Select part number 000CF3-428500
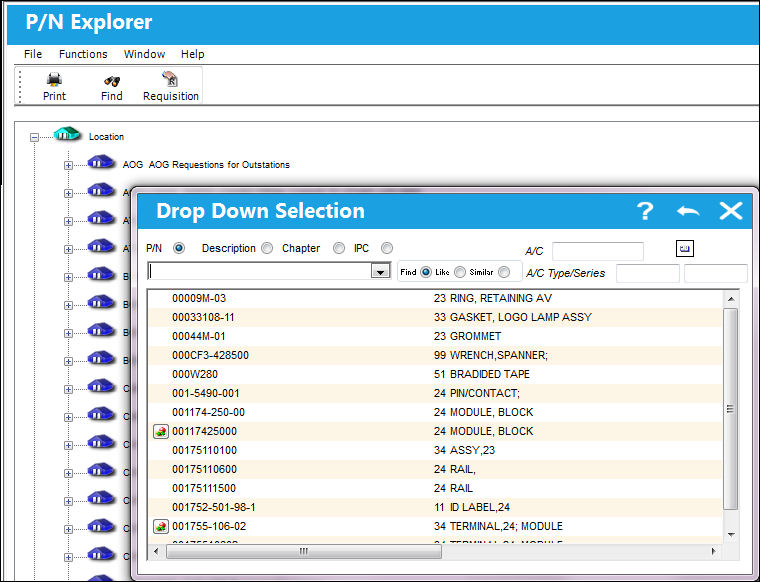This screenshot has width=760, height=582. point(210,355)
